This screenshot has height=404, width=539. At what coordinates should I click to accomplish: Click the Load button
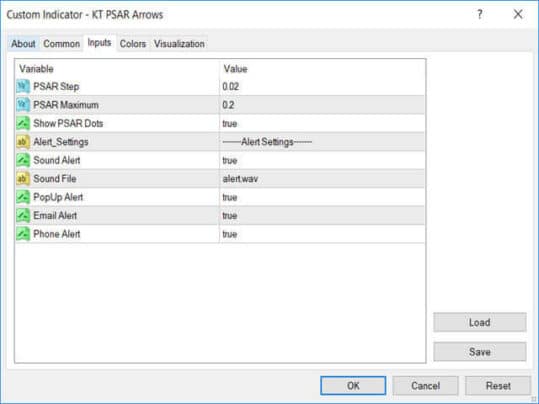[480, 322]
